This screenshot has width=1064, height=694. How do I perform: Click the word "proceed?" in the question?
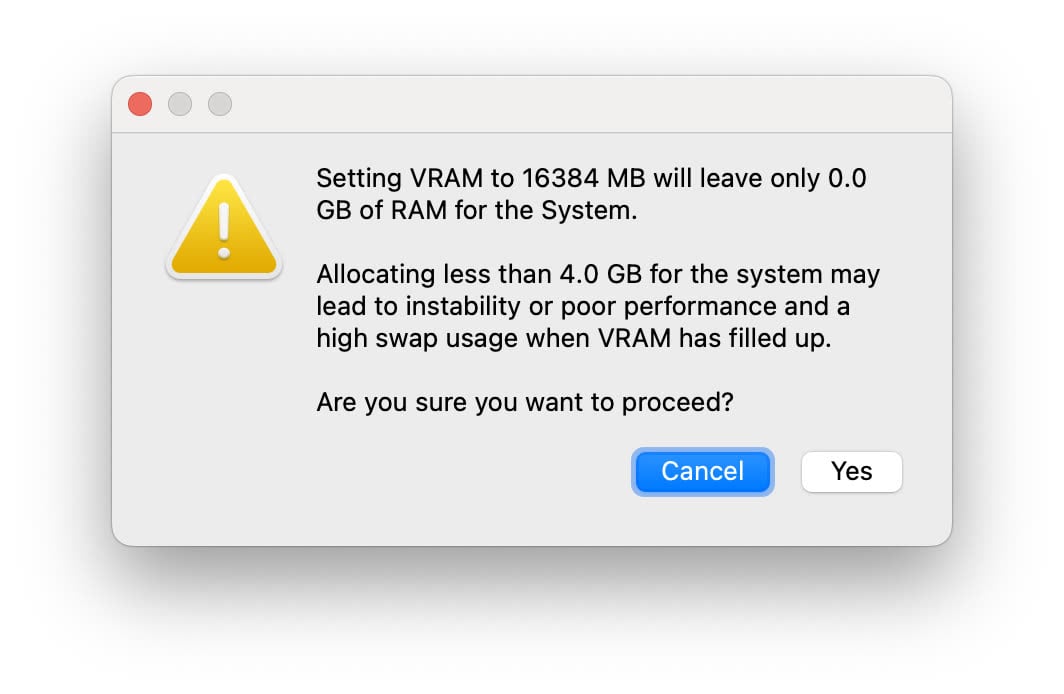click(677, 402)
